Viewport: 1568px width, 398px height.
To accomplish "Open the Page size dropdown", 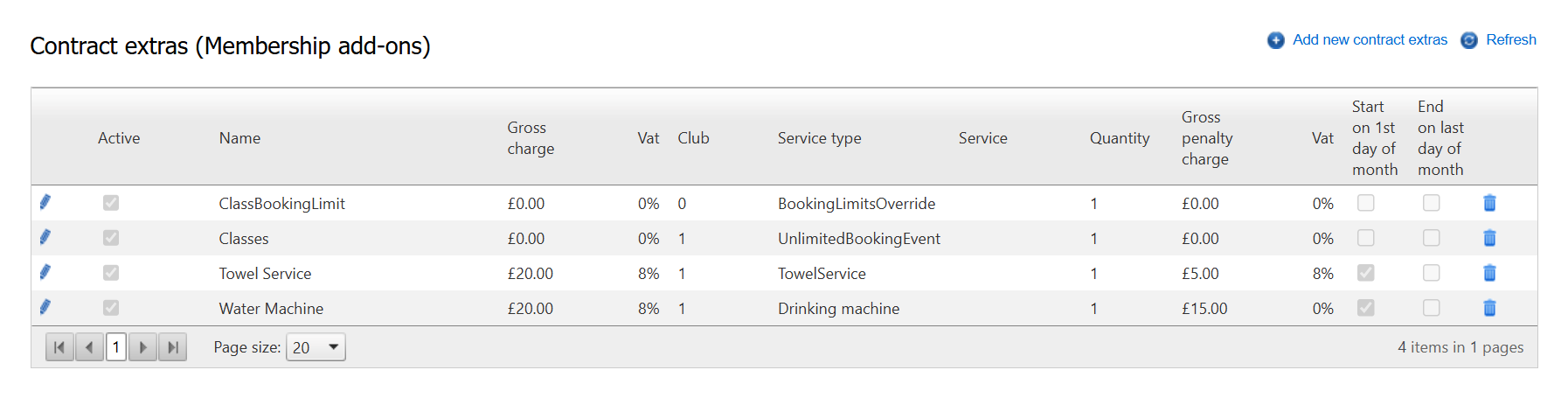I will click(316, 347).
